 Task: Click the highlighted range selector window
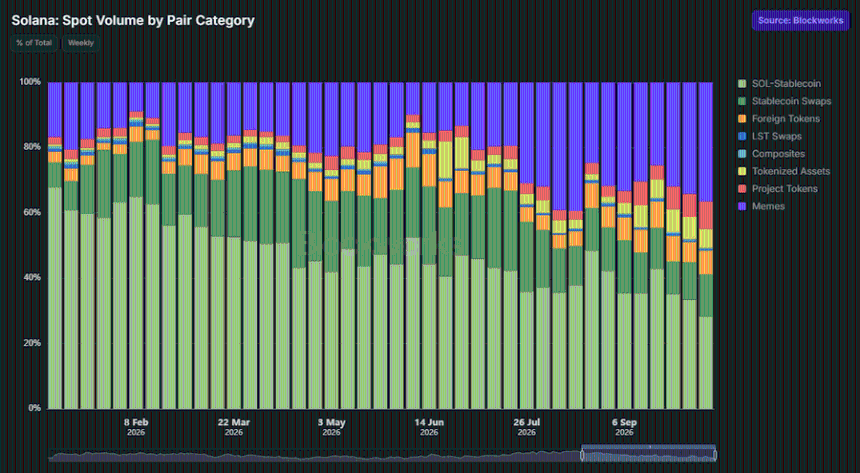tap(649, 453)
